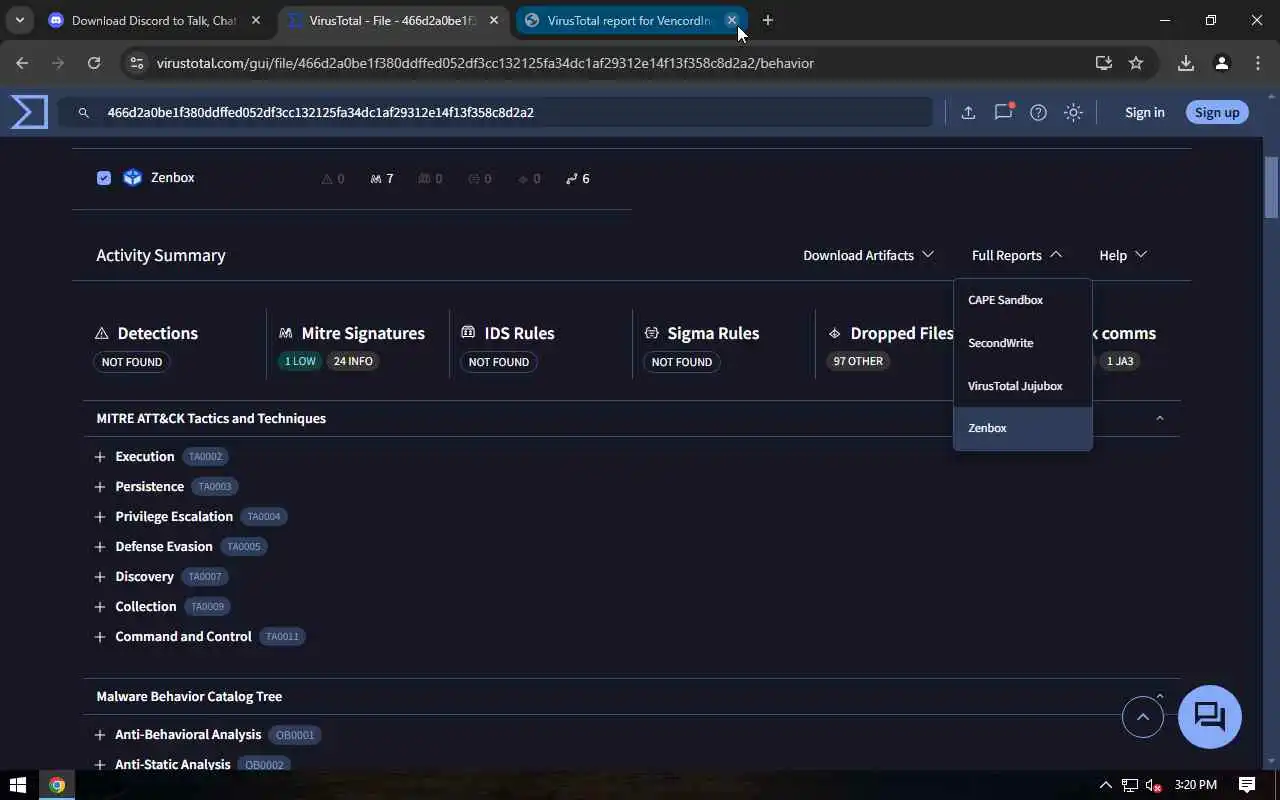Click the TA0002 tag
1280x800 pixels.
point(205,457)
